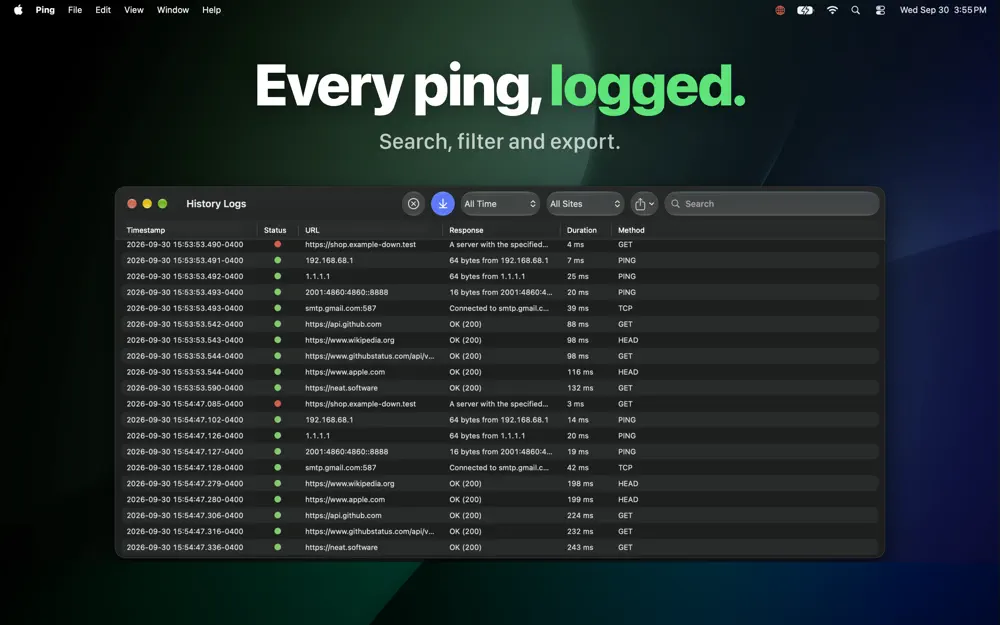Sort by the Method column header
Screen dimensions: 1000x625
pos(631,230)
